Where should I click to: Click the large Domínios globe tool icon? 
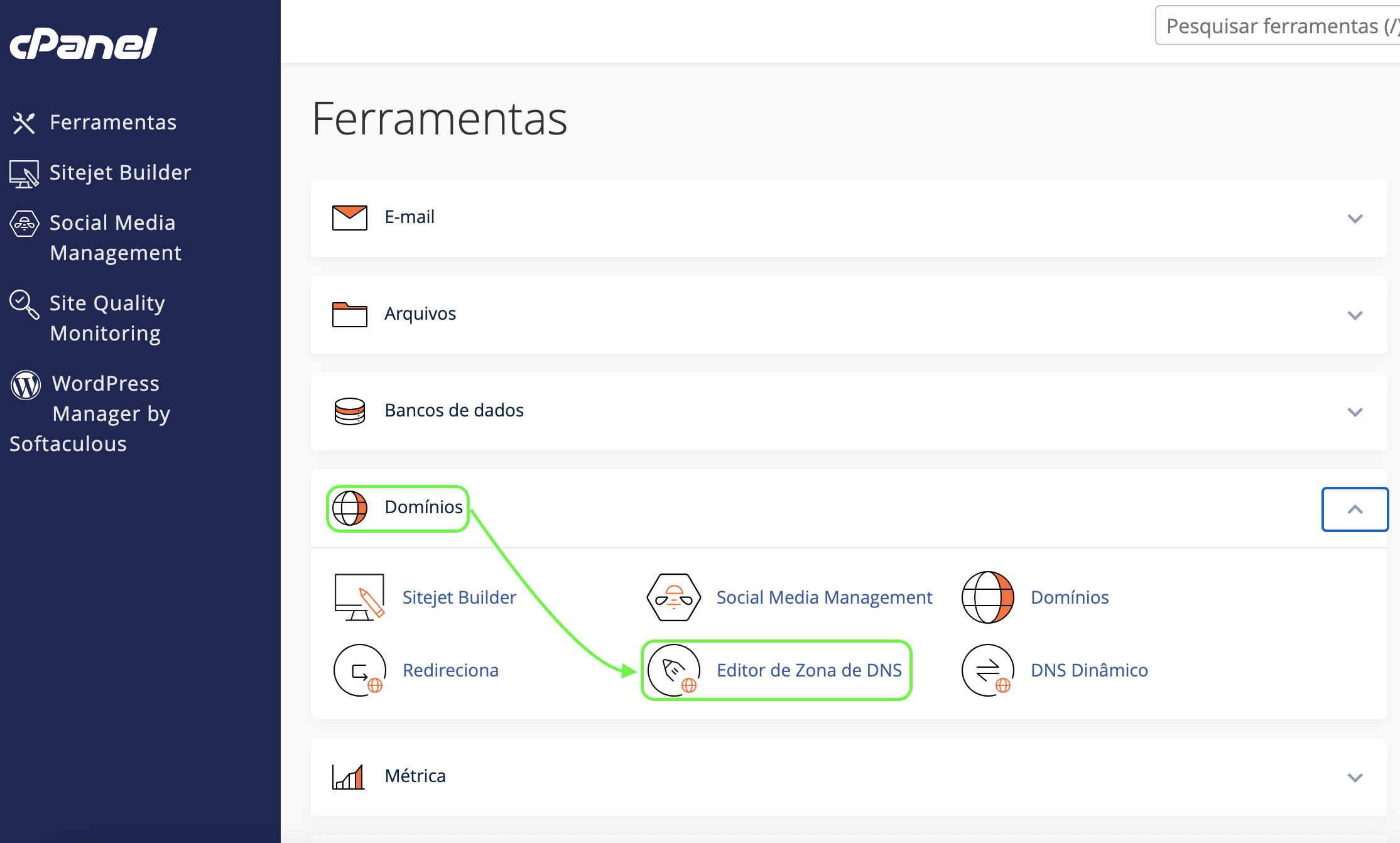pyautogui.click(x=987, y=597)
